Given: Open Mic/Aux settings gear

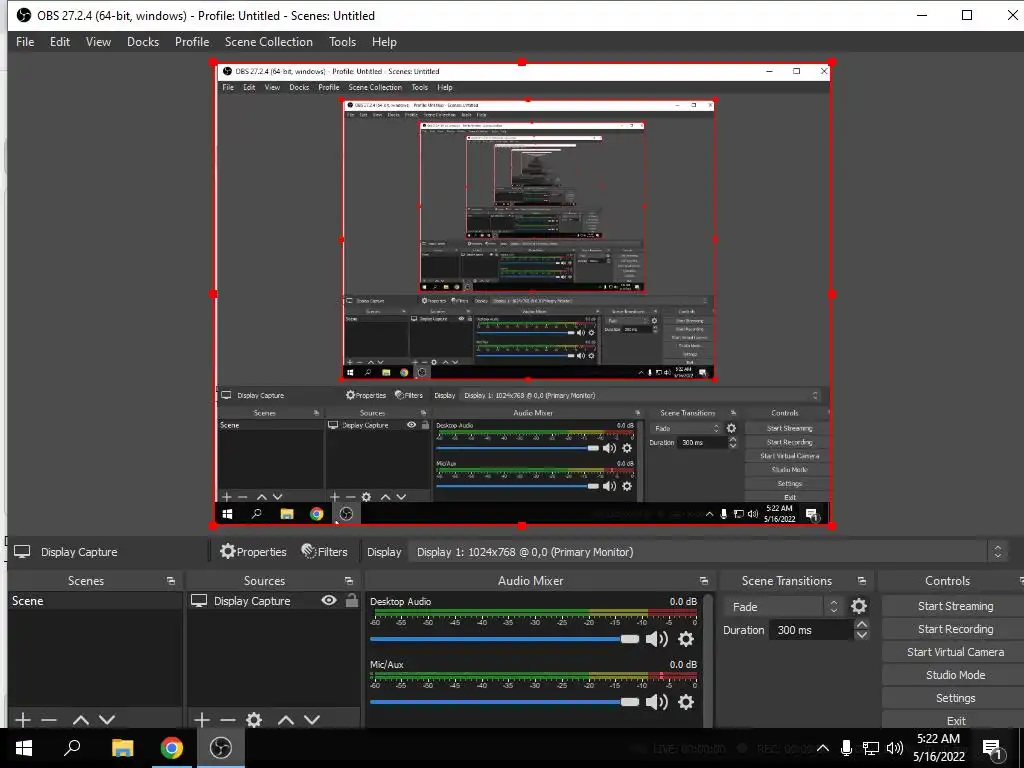Looking at the screenshot, I should 686,702.
